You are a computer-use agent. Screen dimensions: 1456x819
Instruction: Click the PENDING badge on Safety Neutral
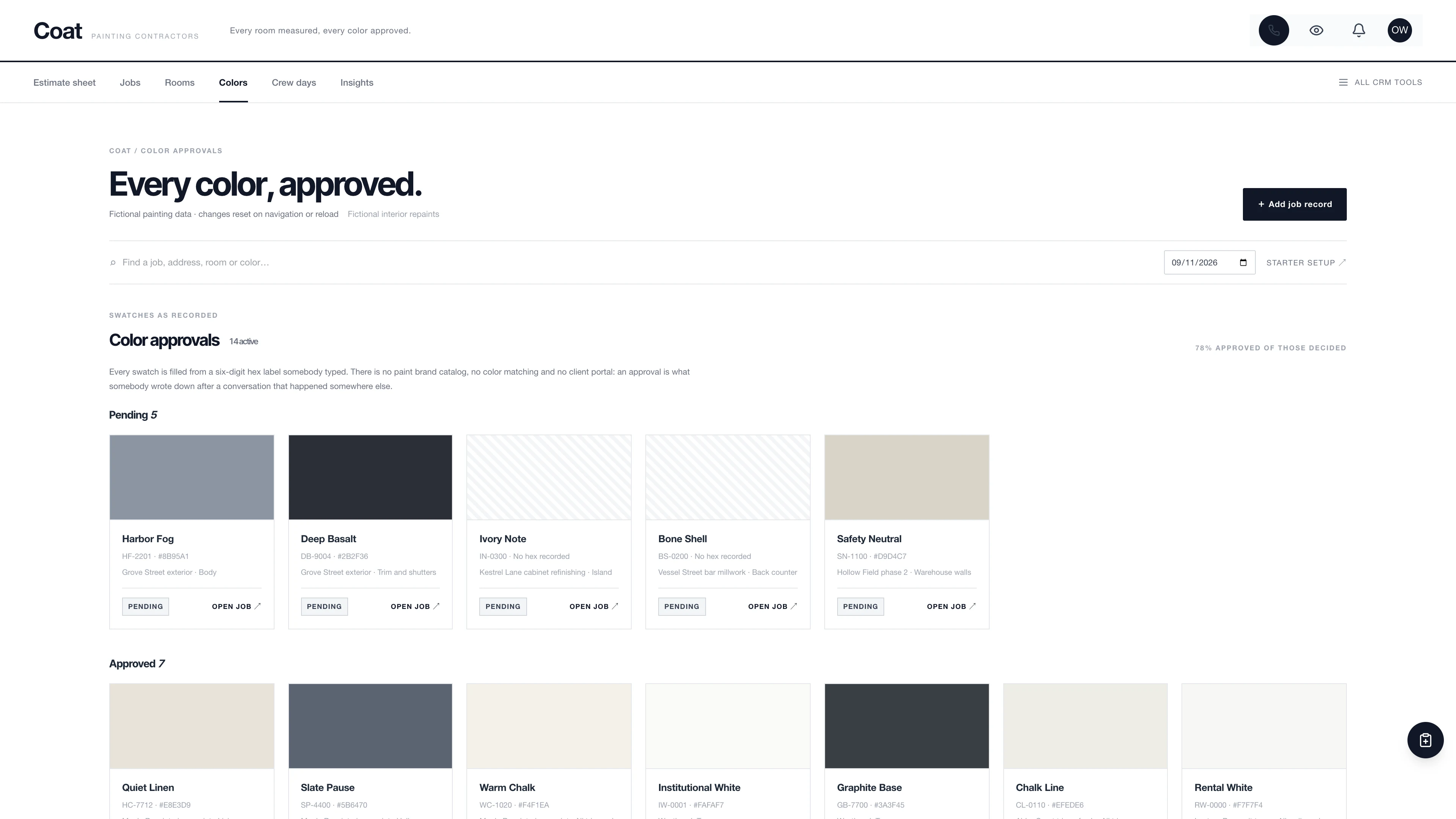pyautogui.click(x=860, y=607)
